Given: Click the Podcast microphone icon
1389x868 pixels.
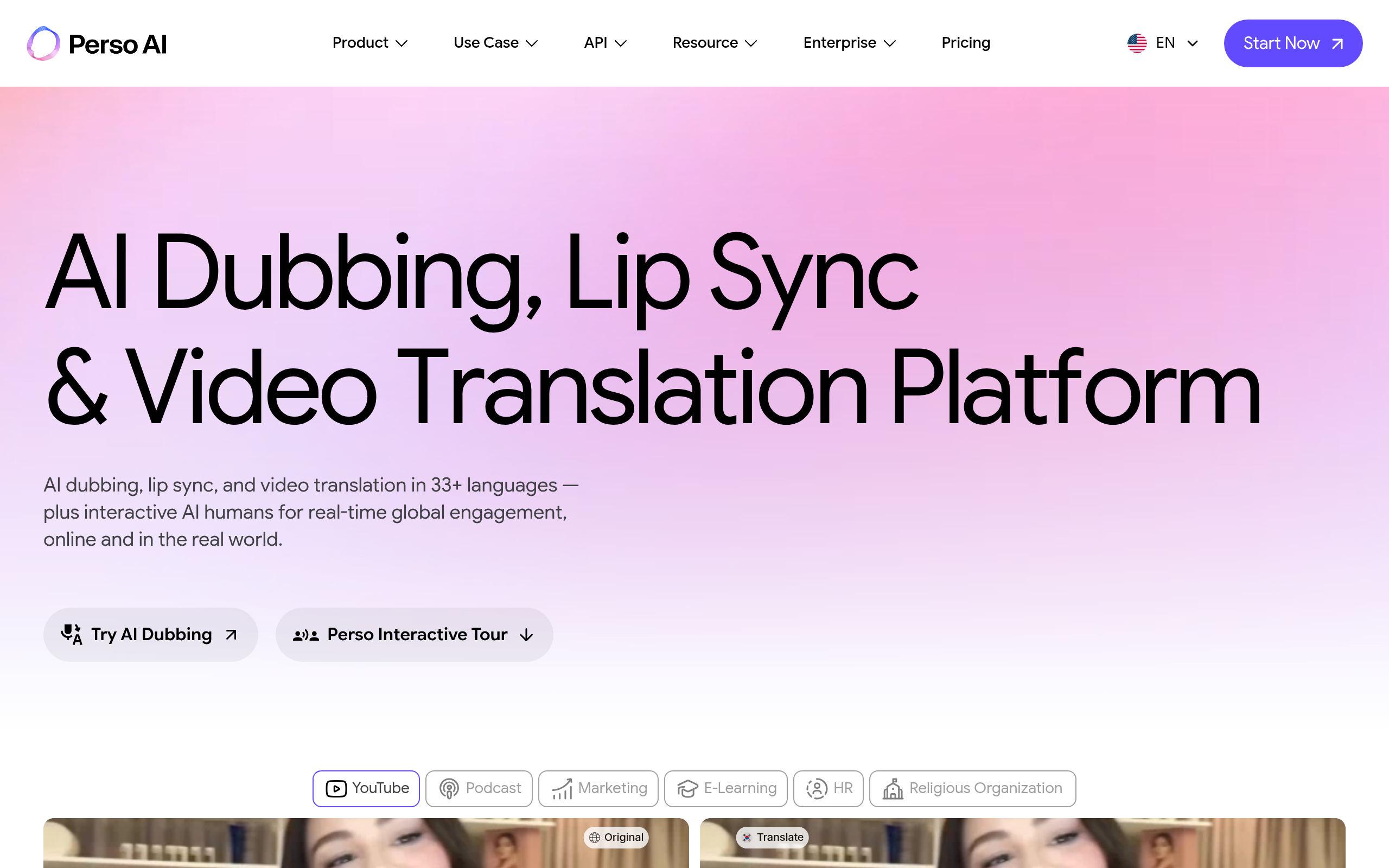Looking at the screenshot, I should 449,788.
